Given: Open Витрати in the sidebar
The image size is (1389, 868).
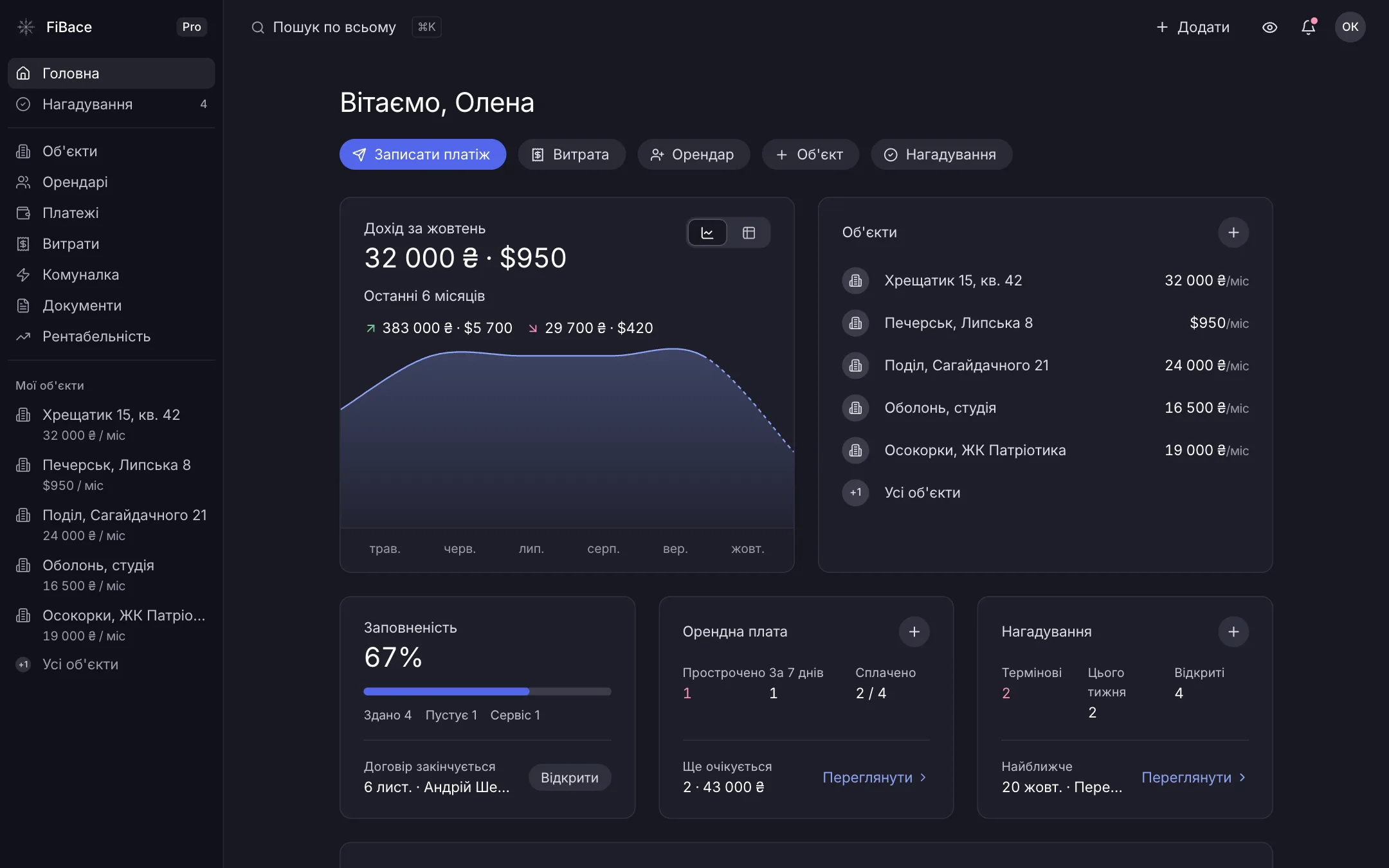Looking at the screenshot, I should (x=111, y=244).
